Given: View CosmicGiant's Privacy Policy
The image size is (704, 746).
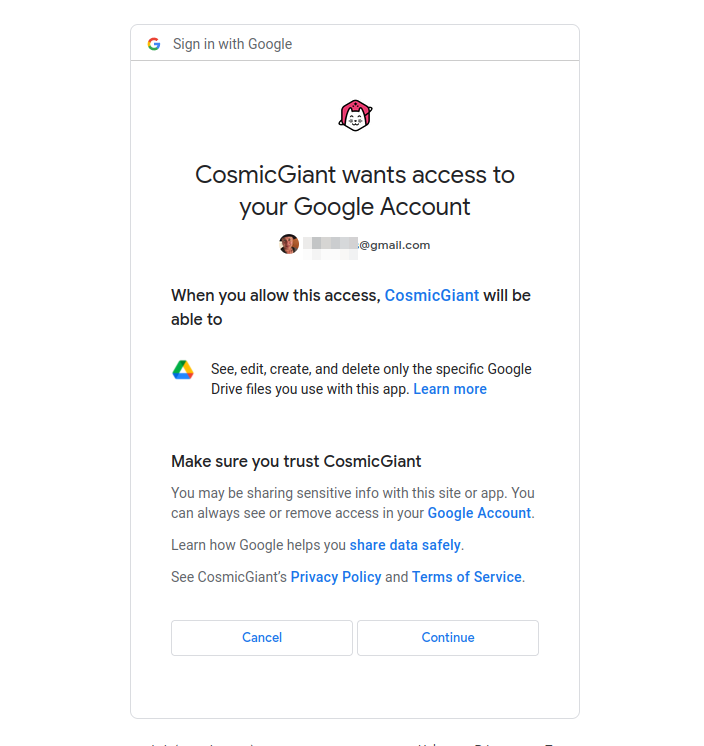Looking at the screenshot, I should 336,577.
